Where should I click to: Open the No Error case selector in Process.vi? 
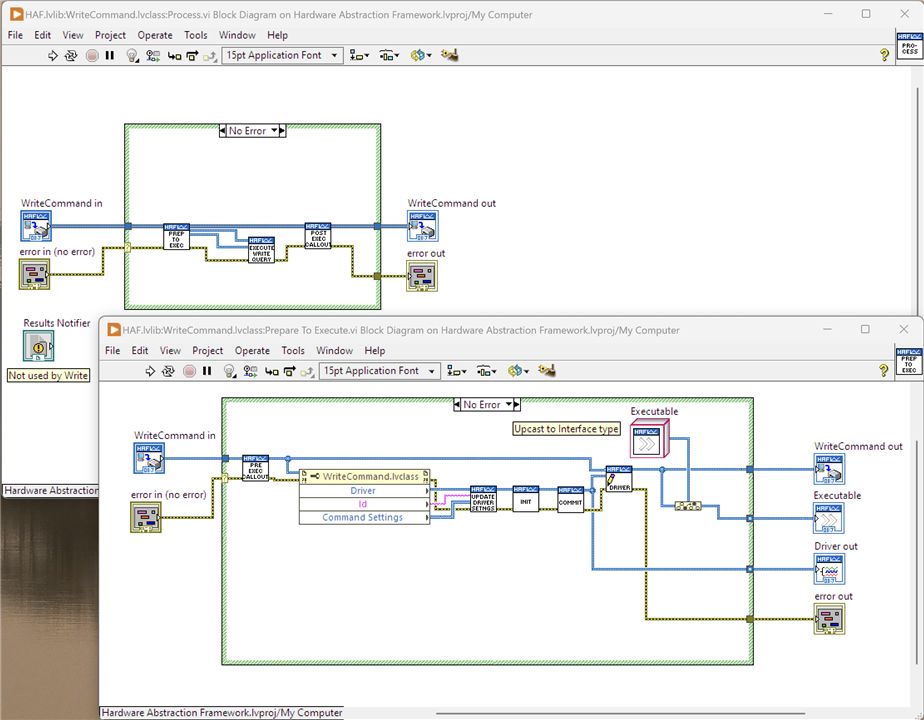pyautogui.click(x=250, y=131)
